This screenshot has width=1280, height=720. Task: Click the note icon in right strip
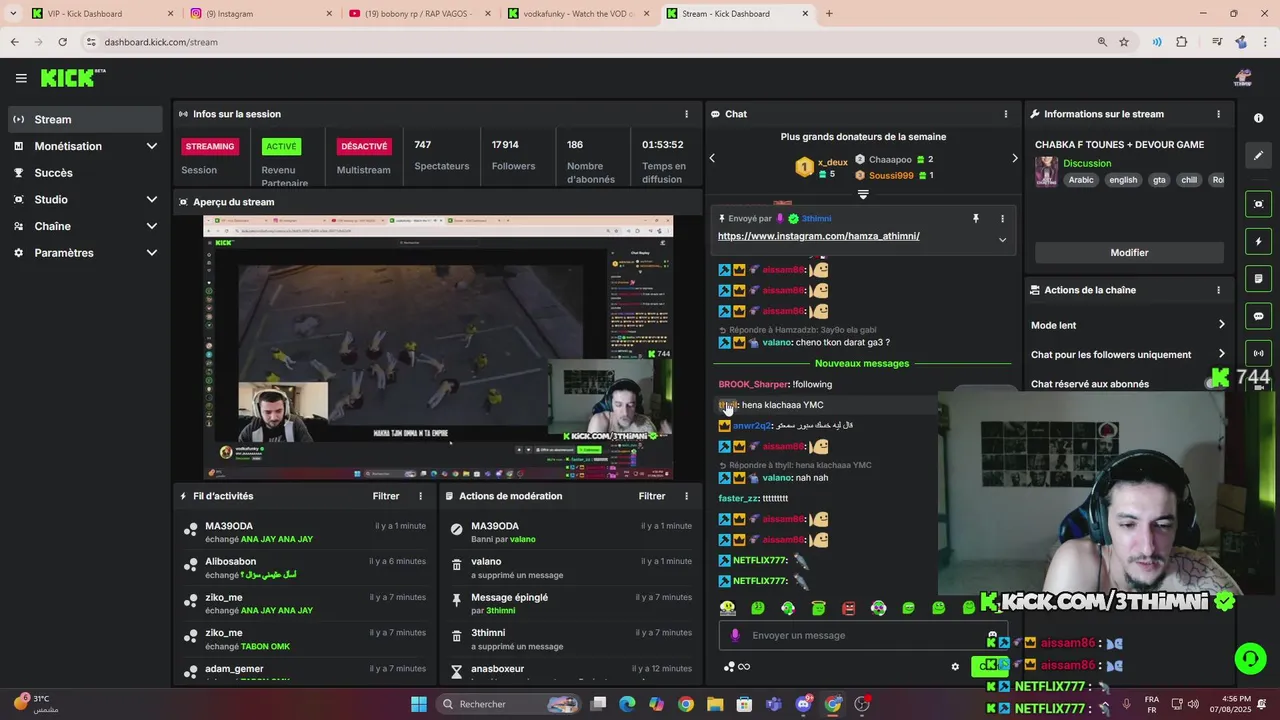pyautogui.click(x=1258, y=278)
